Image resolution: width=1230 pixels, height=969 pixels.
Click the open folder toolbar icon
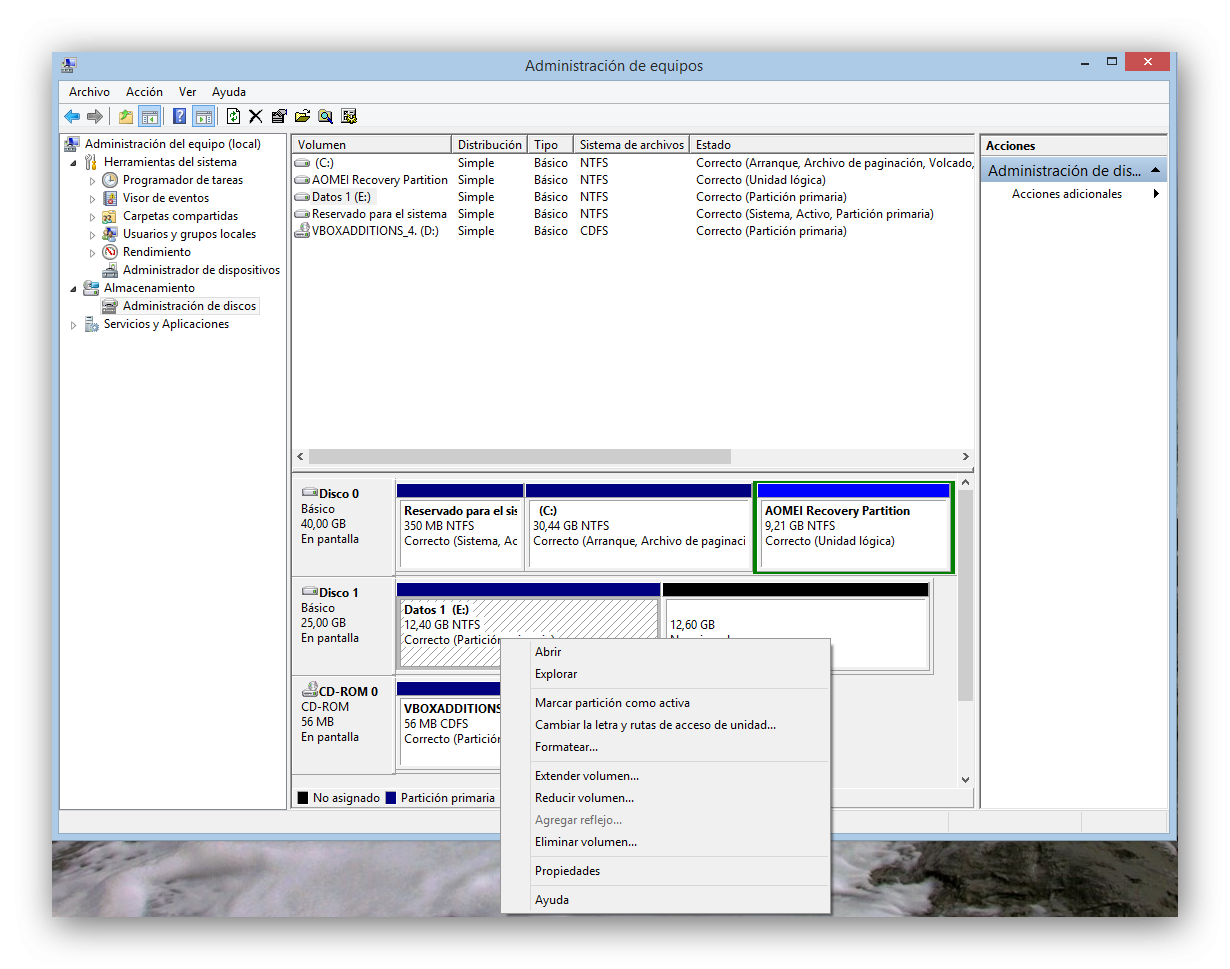coord(302,116)
